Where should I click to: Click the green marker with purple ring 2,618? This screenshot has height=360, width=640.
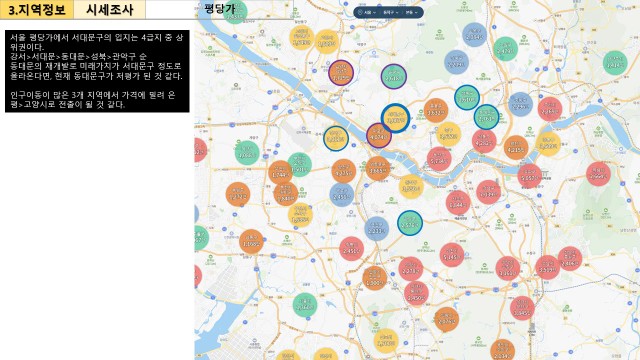click(x=393, y=76)
